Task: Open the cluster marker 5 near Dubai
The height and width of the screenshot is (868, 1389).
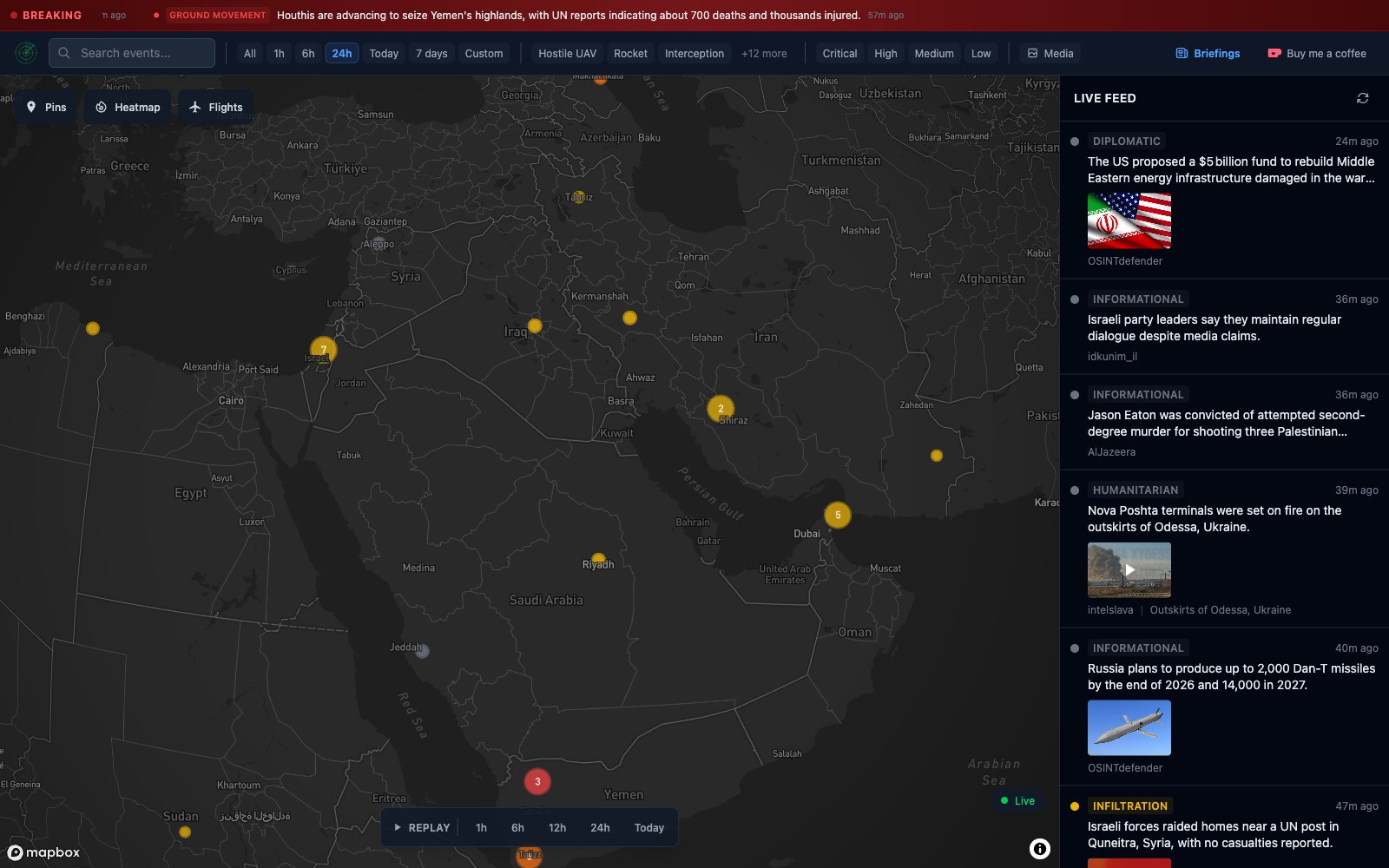Action: click(x=838, y=515)
